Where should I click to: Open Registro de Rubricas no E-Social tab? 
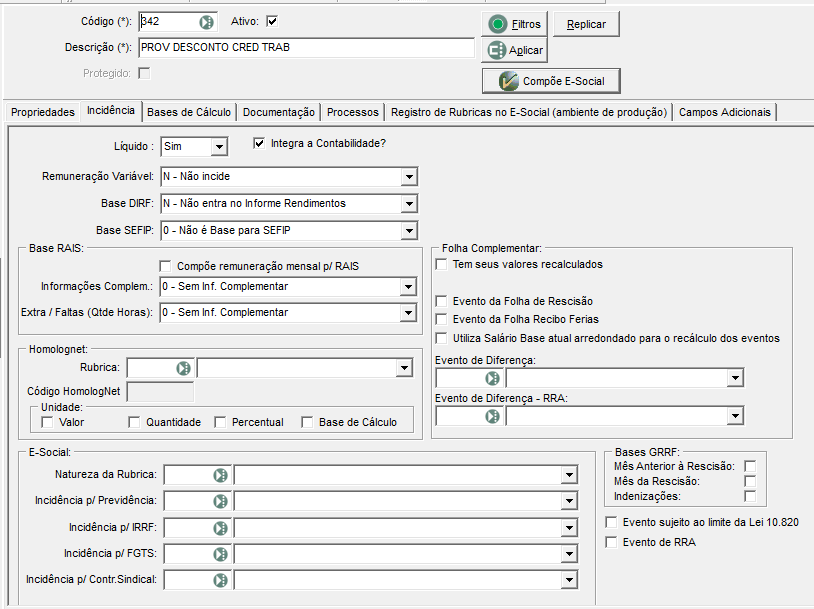click(x=529, y=112)
